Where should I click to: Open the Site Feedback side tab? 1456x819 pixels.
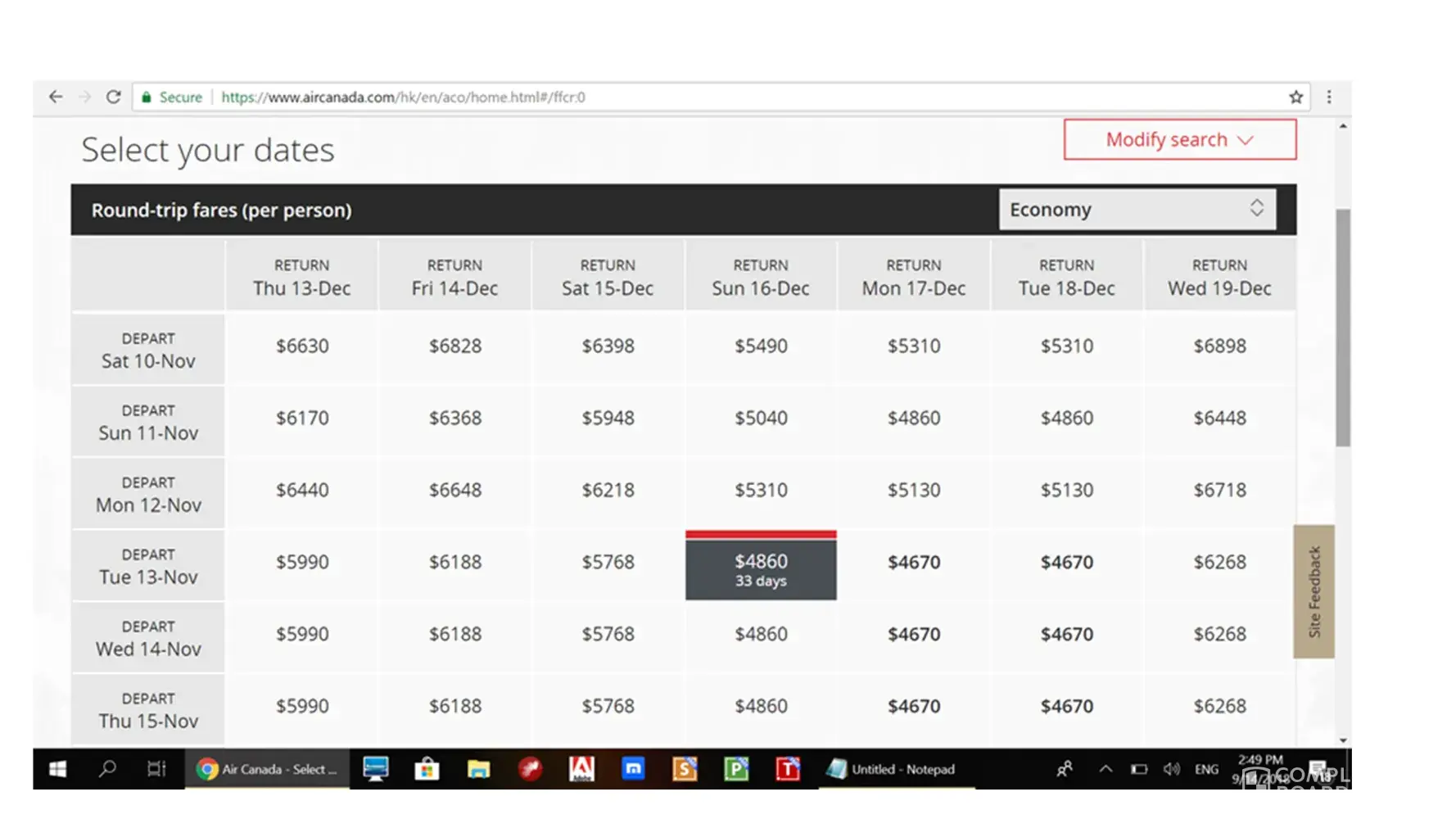click(1314, 591)
